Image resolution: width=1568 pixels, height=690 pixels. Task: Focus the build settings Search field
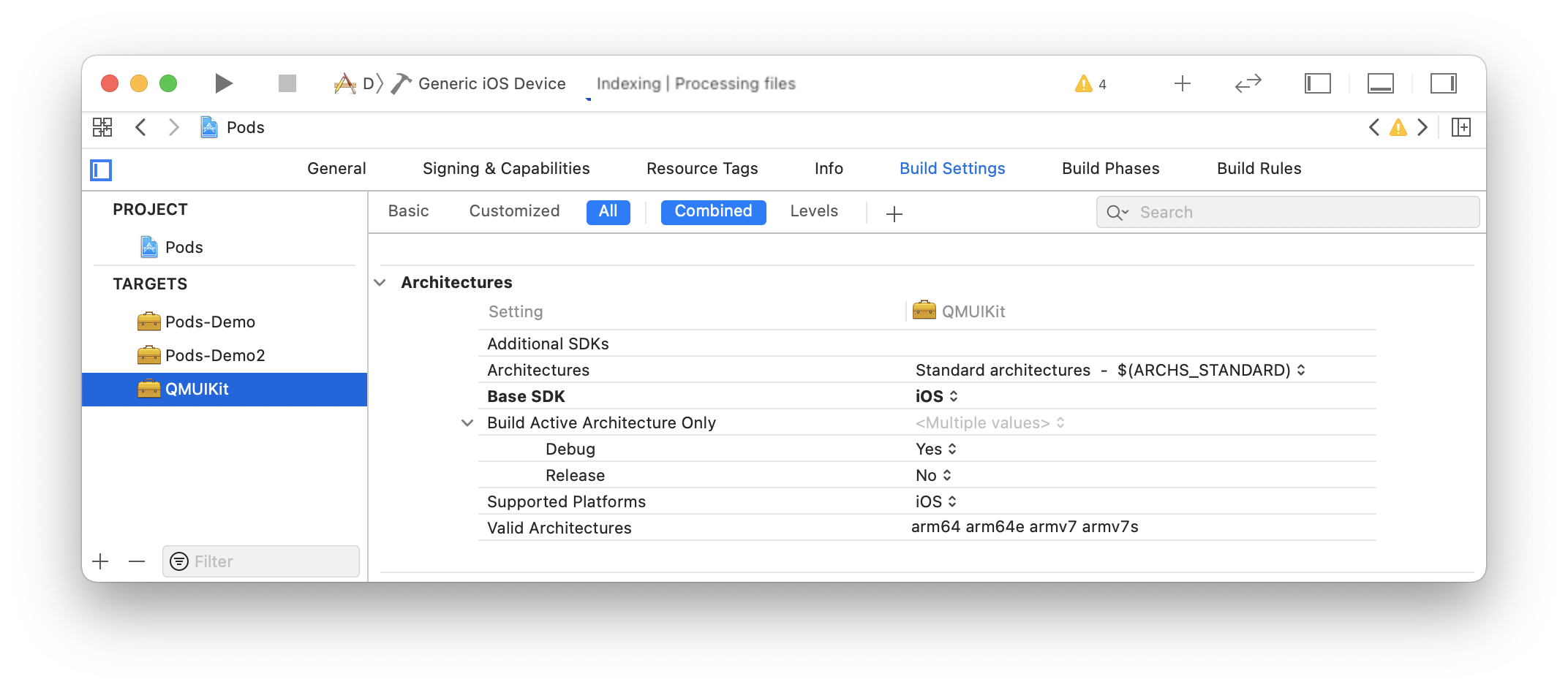1287,212
